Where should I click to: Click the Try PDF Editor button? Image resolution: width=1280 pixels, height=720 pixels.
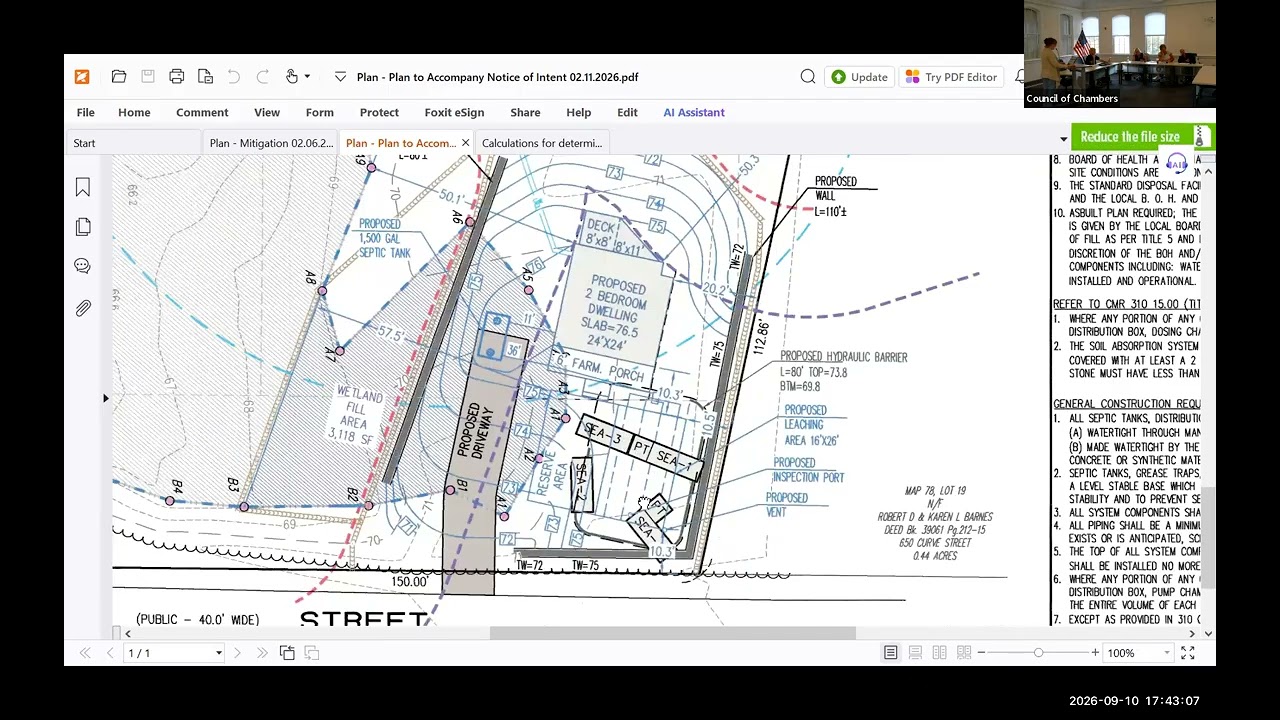[951, 77]
